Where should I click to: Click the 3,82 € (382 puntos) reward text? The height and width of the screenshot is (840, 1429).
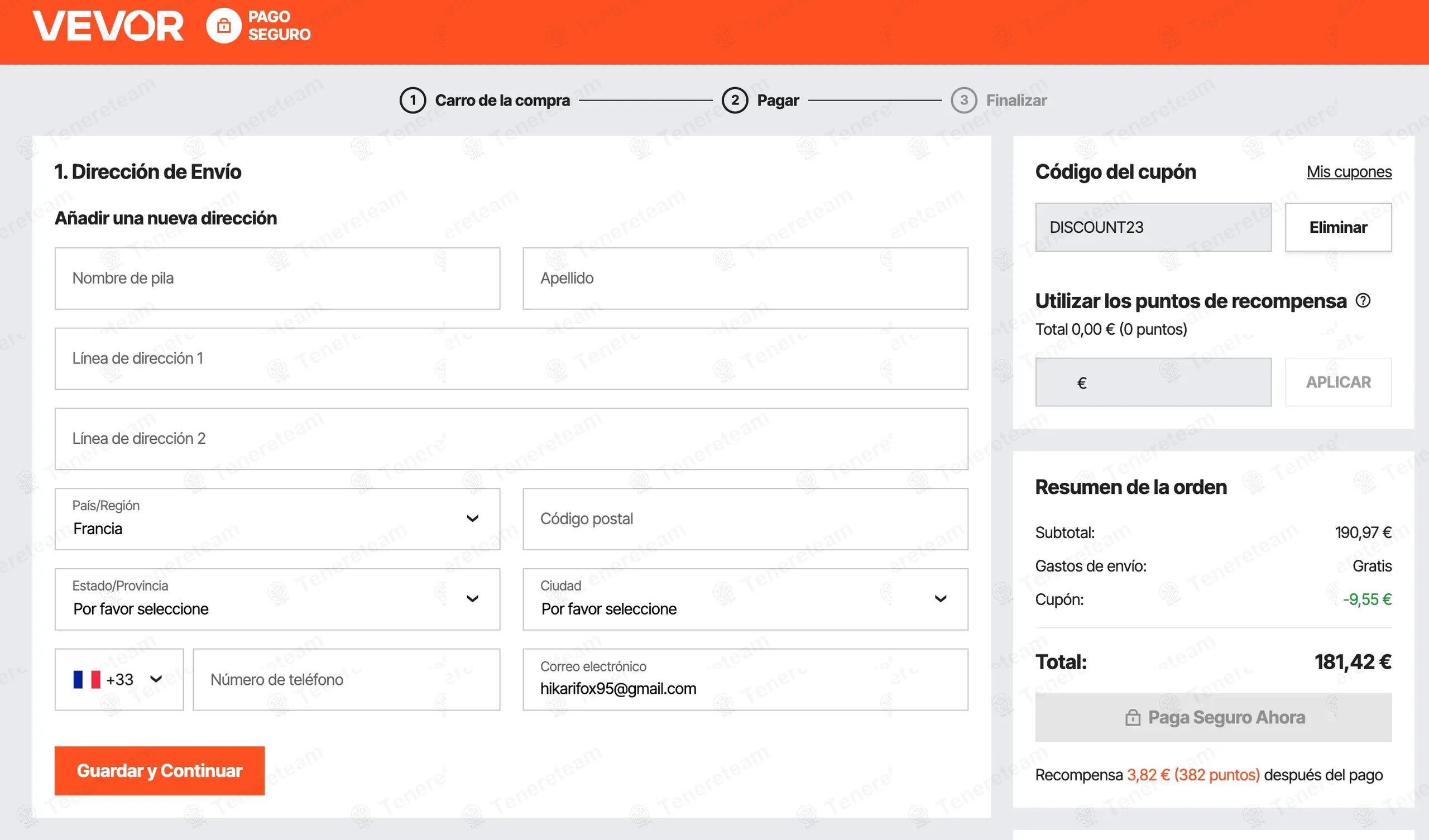pos(1193,775)
